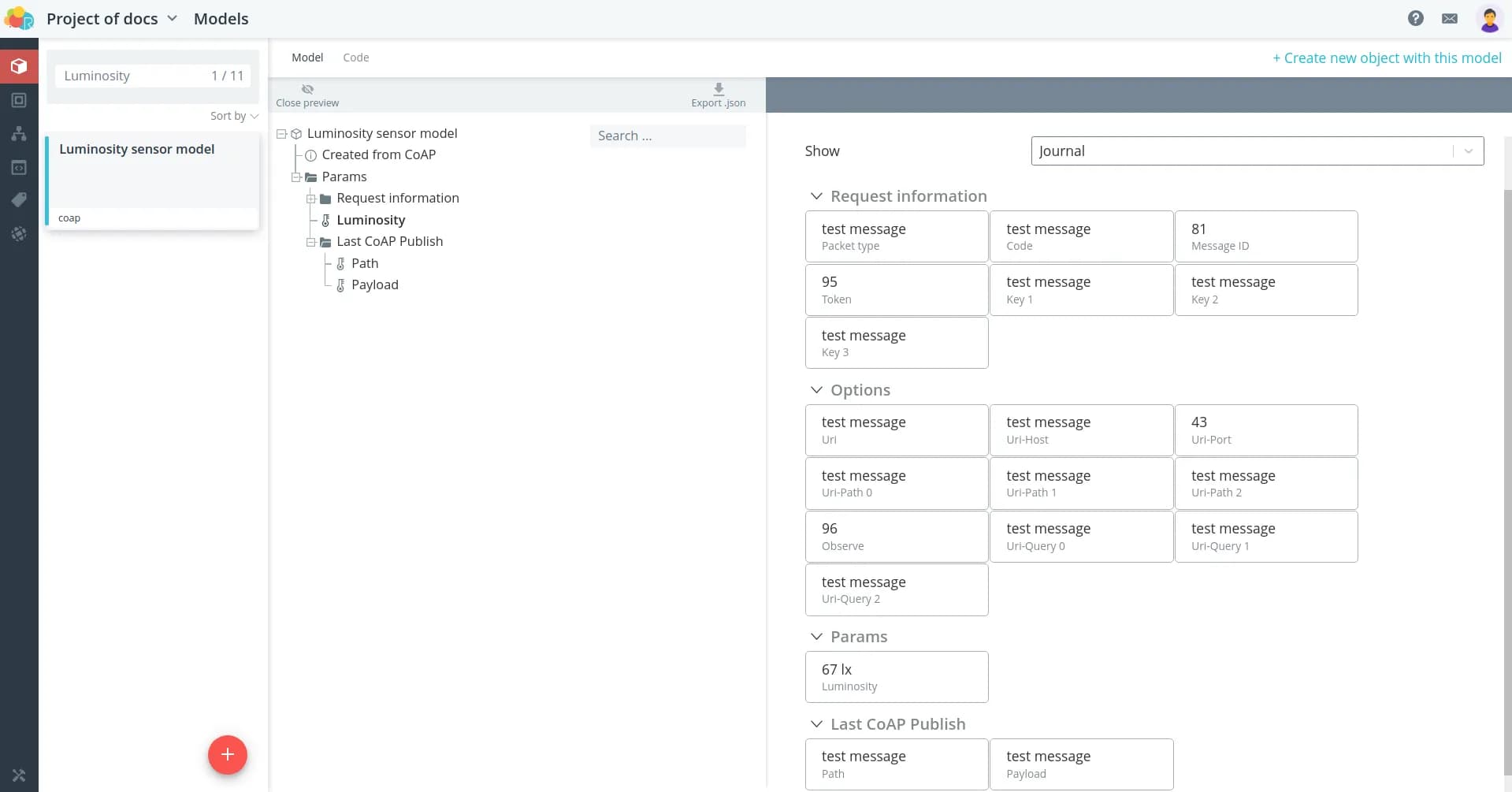
Task: Toggle Close preview eye icon
Action: coord(307,89)
